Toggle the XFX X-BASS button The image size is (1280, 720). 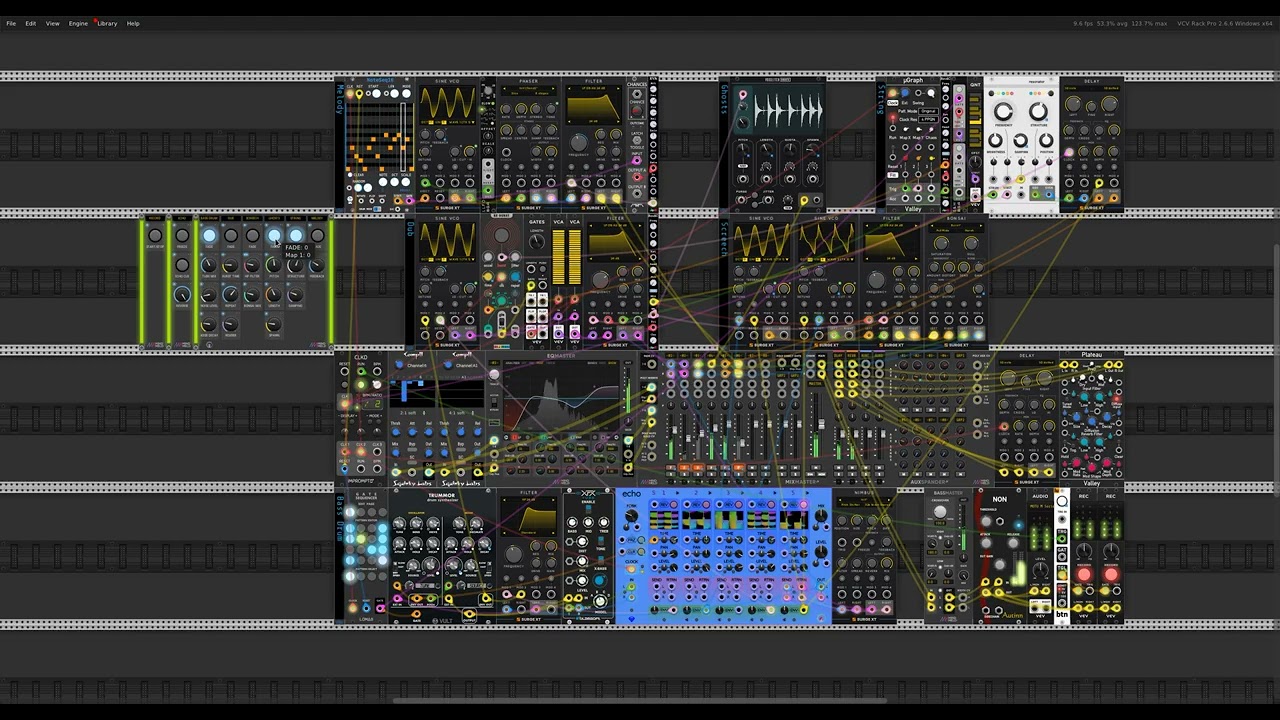pyautogui.click(x=601, y=560)
